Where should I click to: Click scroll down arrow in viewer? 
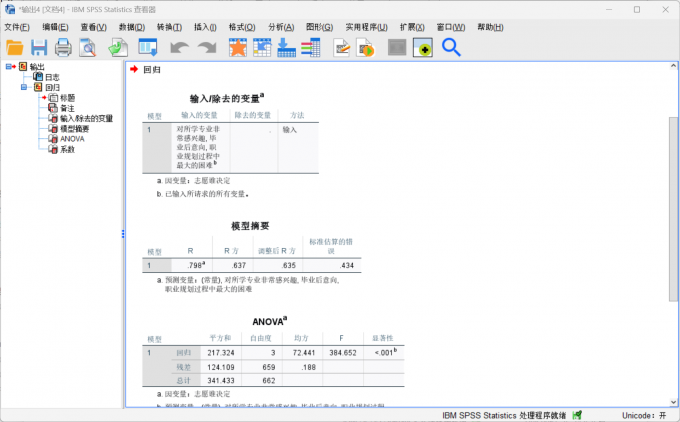click(x=673, y=402)
